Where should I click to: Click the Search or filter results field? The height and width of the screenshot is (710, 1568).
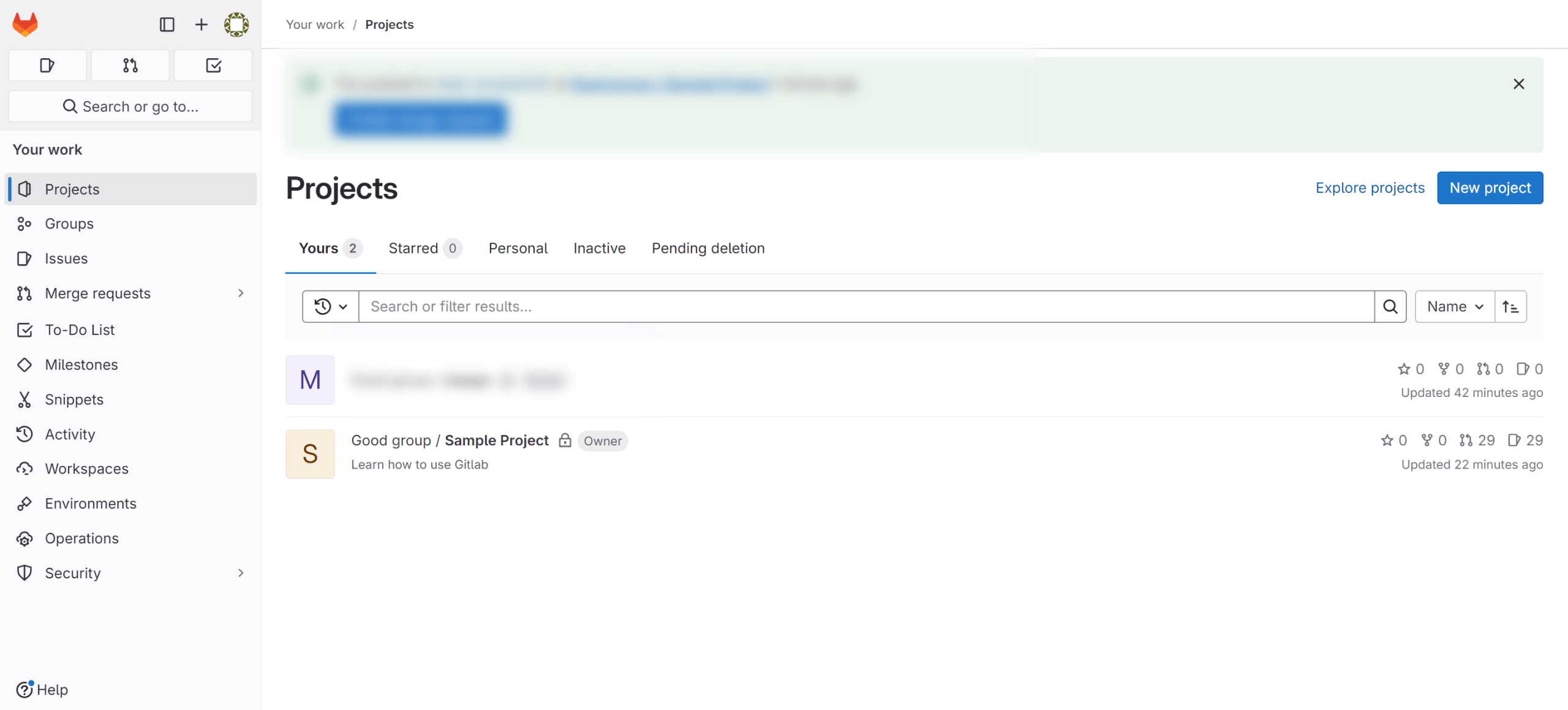pos(866,306)
